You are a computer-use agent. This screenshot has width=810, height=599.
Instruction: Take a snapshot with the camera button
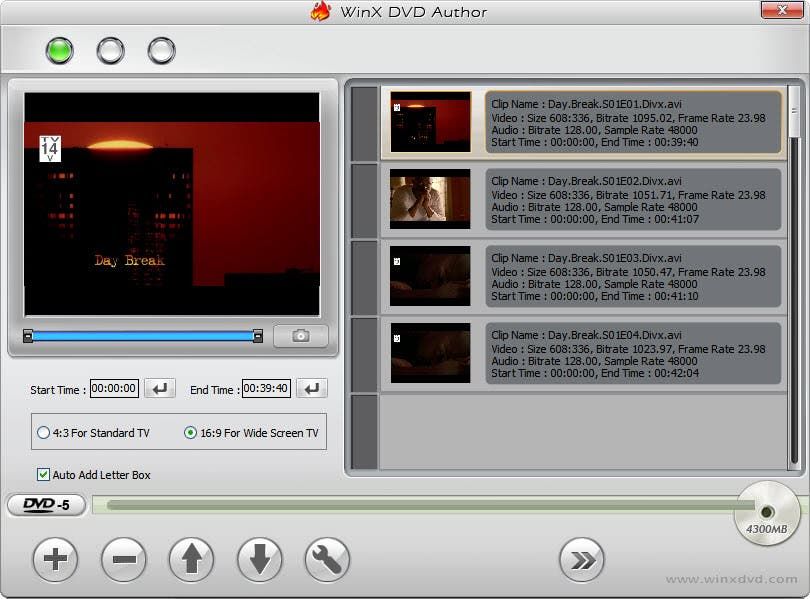[301, 336]
